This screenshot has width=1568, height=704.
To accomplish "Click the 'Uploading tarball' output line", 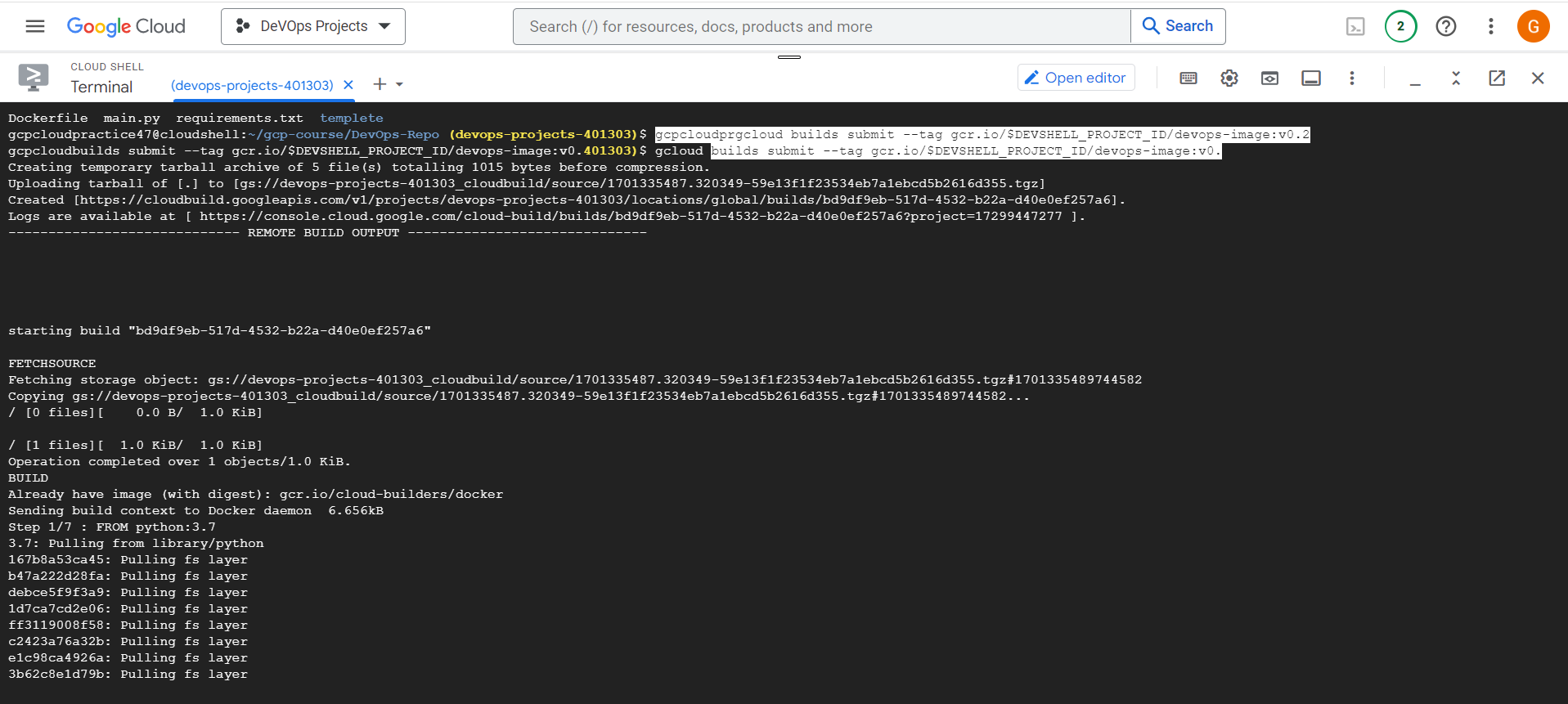I will coord(527,183).
